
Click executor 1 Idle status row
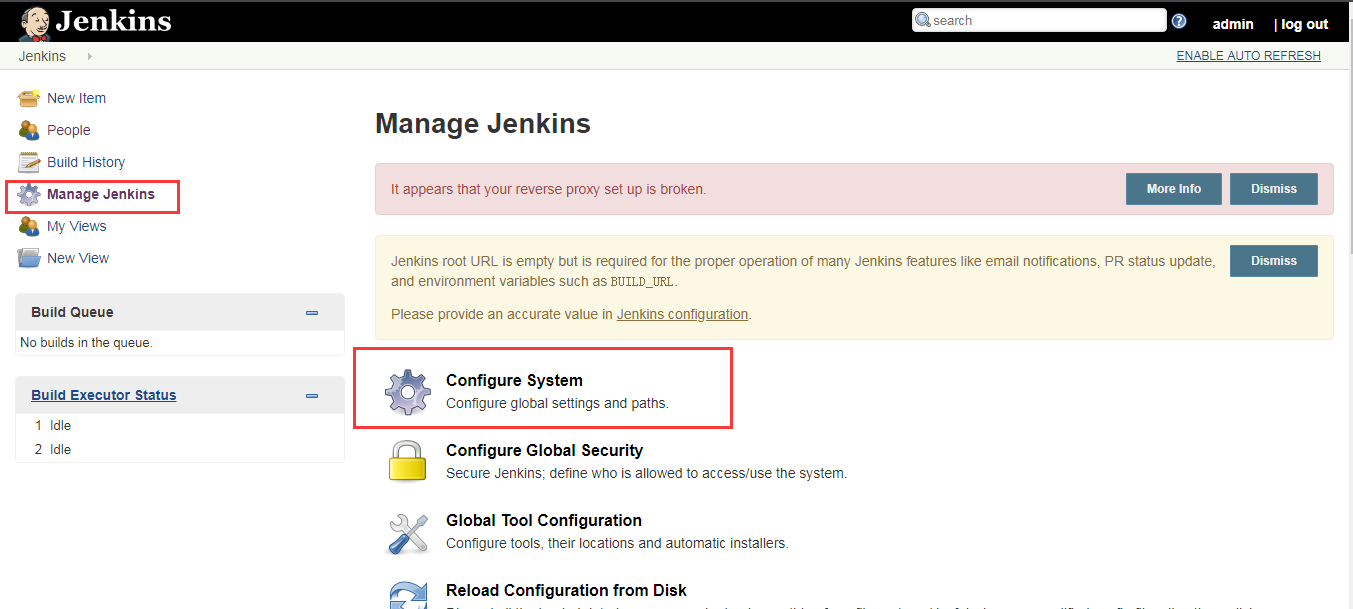(x=180, y=425)
